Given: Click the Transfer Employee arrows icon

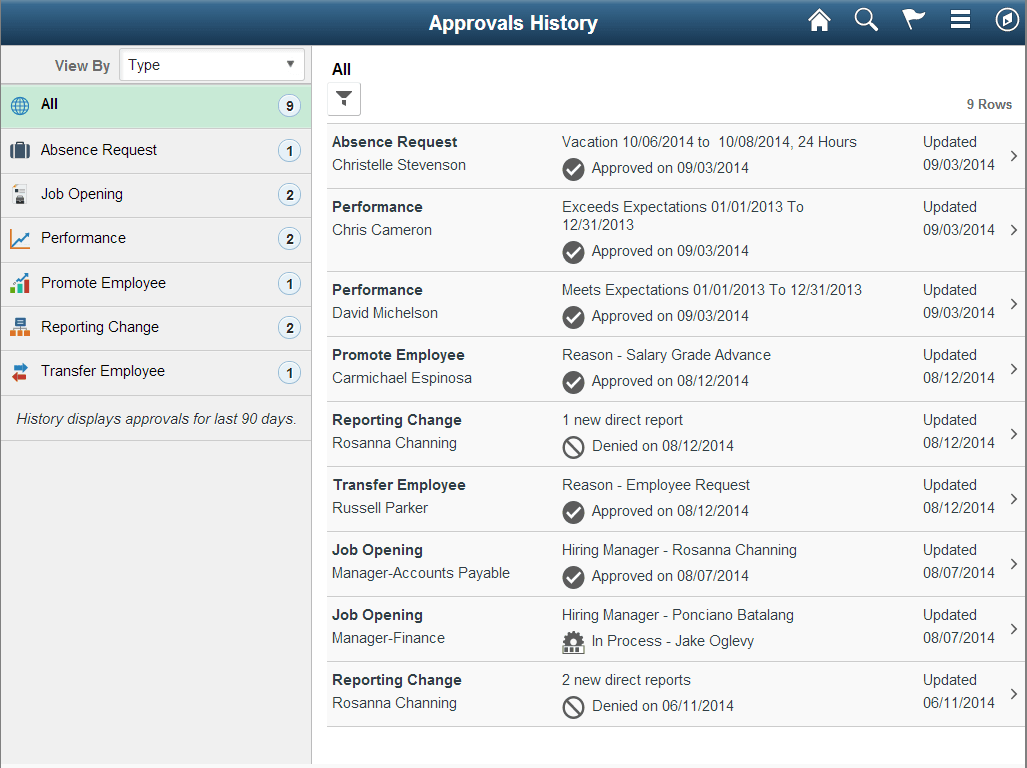Looking at the screenshot, I should (20, 372).
